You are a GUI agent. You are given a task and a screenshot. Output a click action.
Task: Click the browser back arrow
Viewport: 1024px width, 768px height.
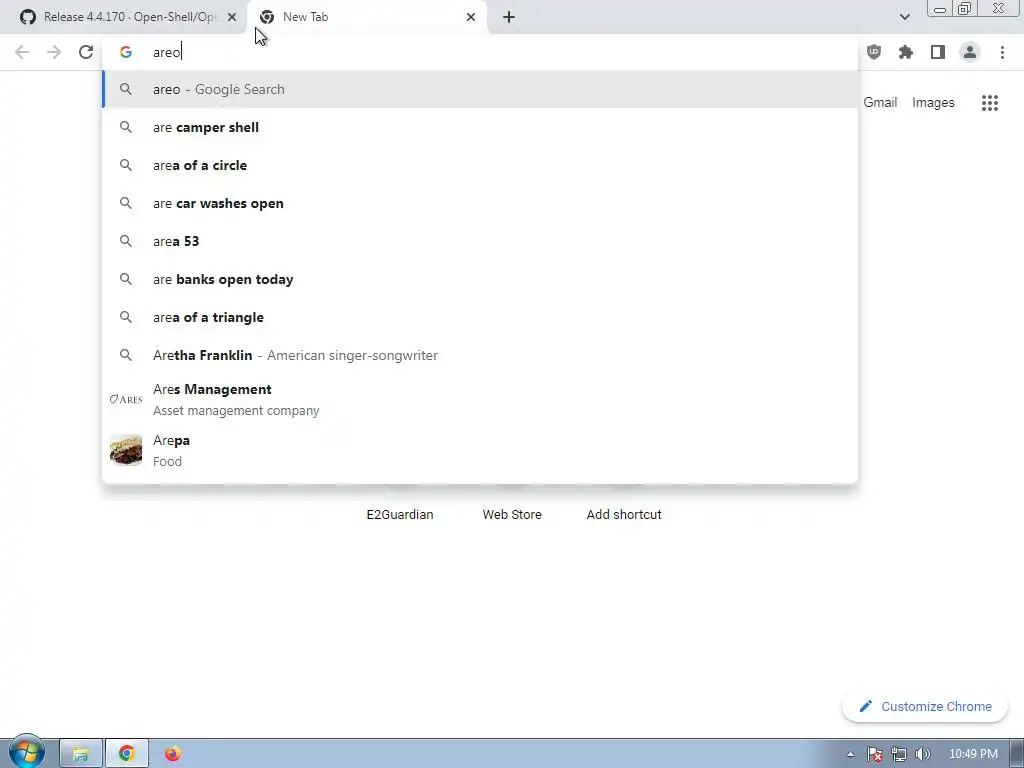22,52
